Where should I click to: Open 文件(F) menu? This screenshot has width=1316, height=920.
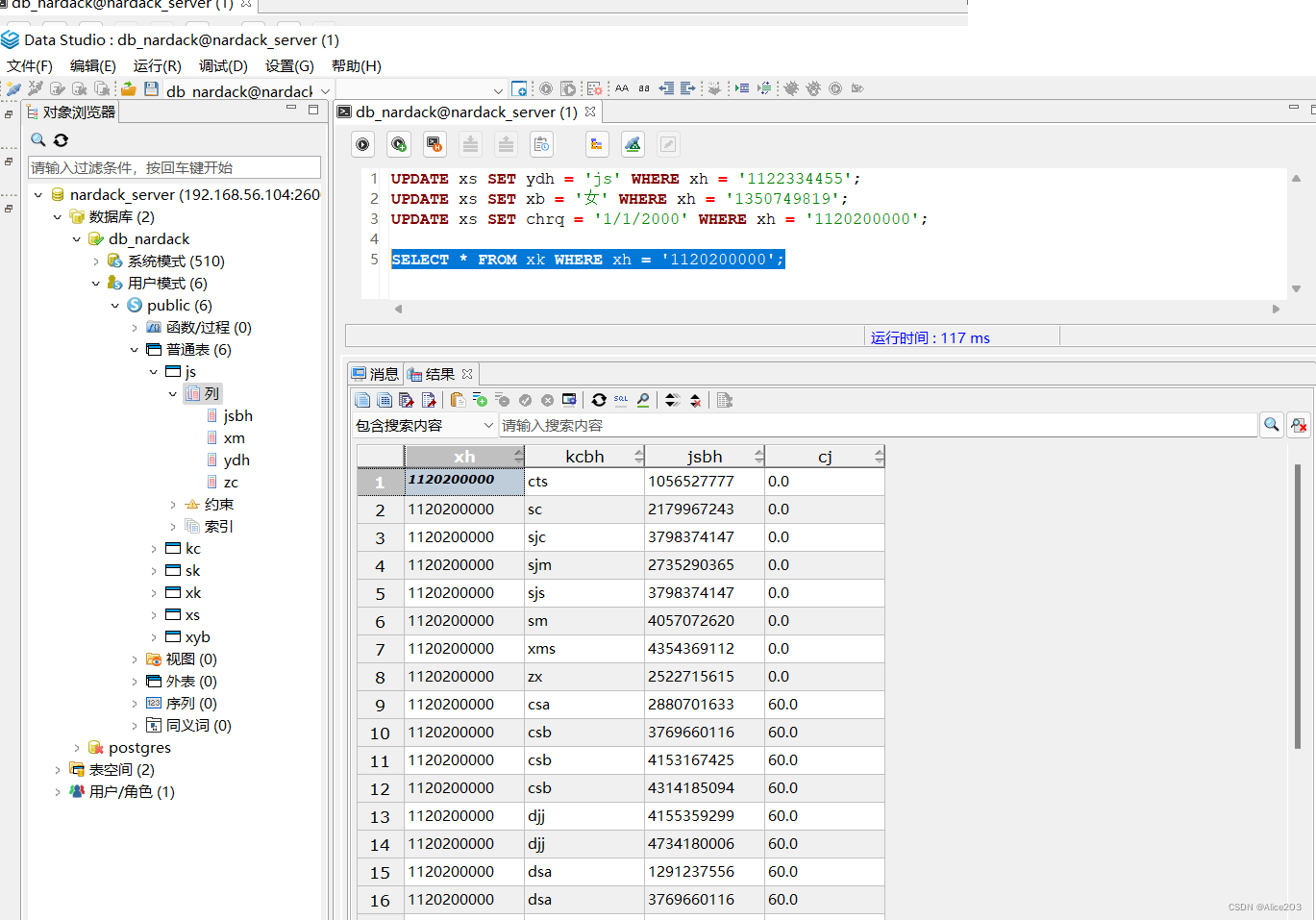pos(30,66)
